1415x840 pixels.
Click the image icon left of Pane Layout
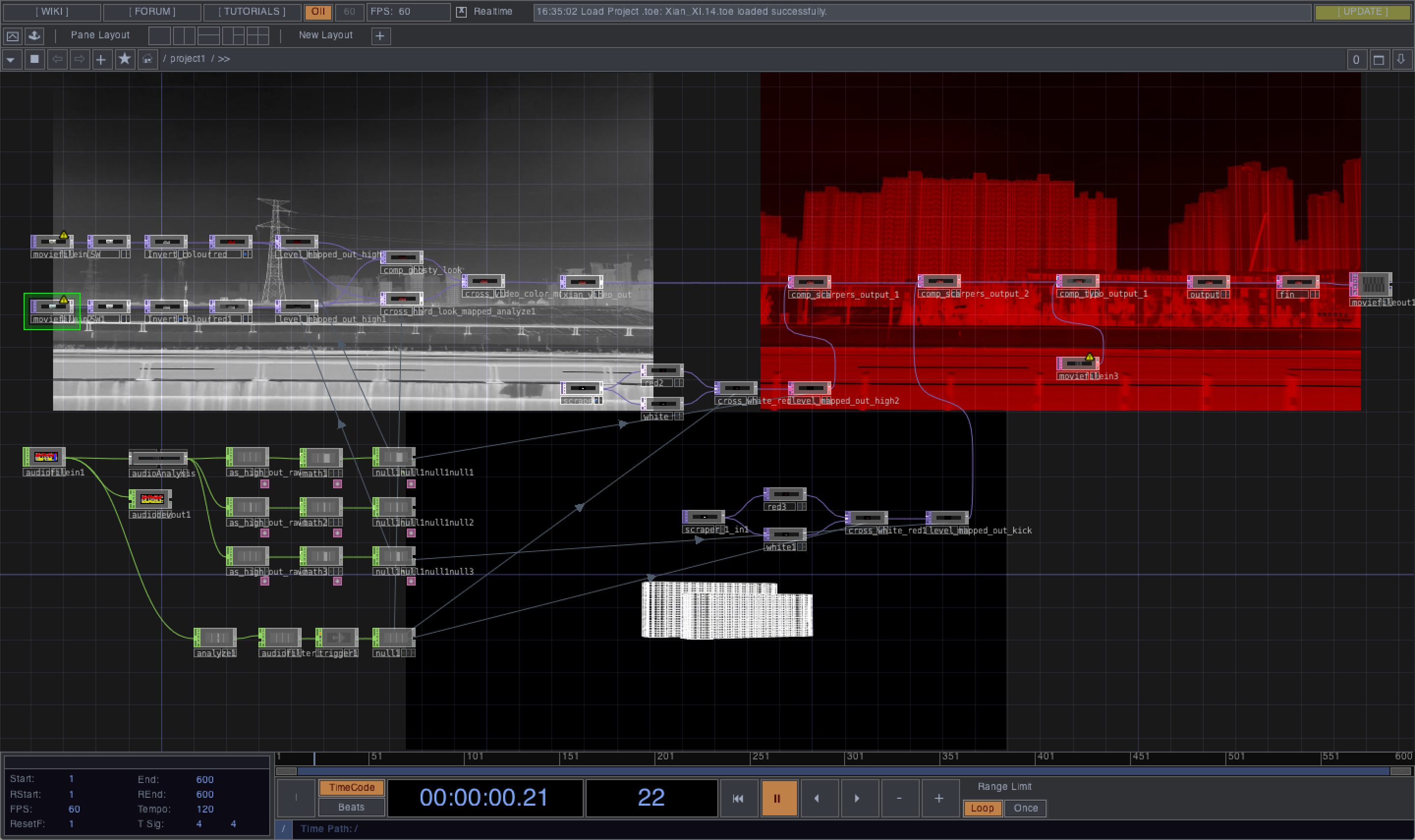pos(12,36)
